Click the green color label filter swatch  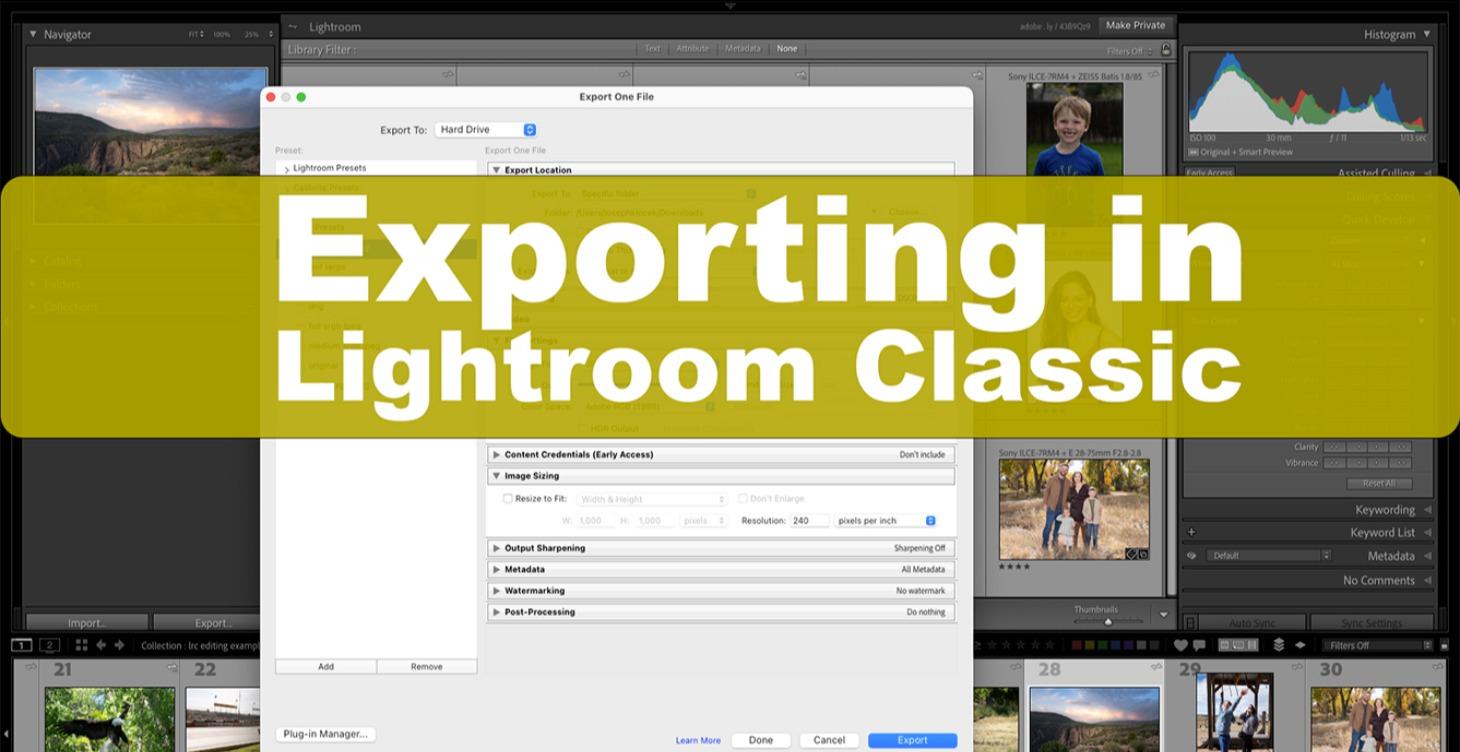1103,645
